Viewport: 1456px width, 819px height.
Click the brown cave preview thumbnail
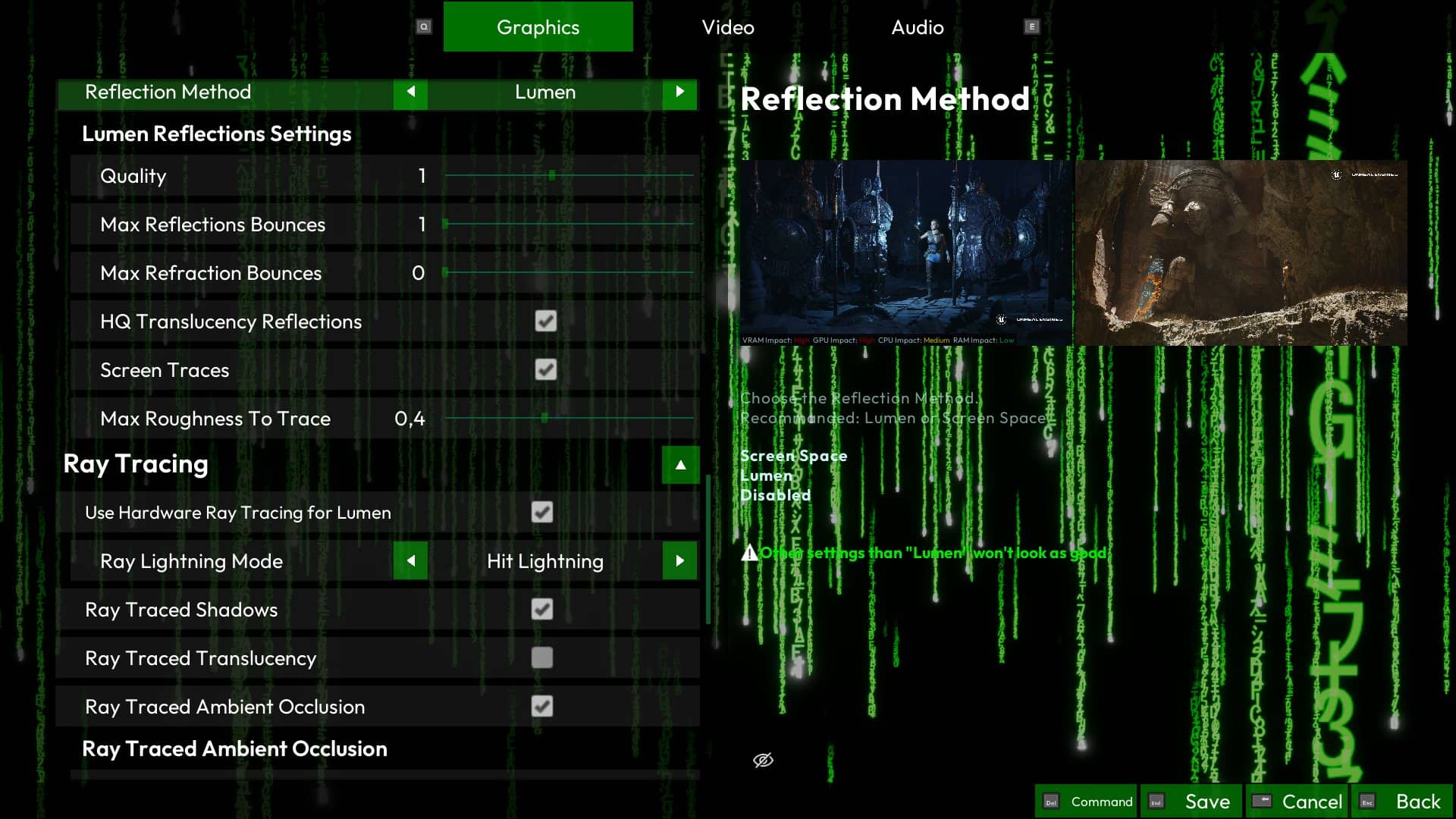pyautogui.click(x=1241, y=253)
